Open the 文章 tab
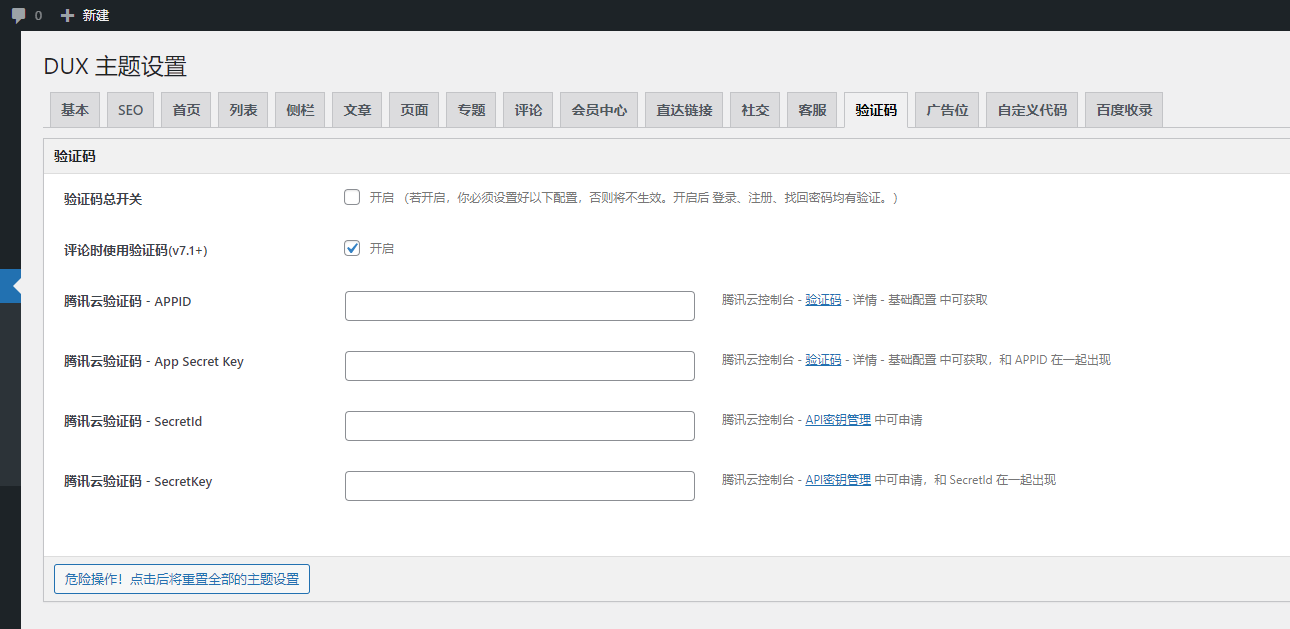1290x629 pixels. pyautogui.click(x=358, y=110)
